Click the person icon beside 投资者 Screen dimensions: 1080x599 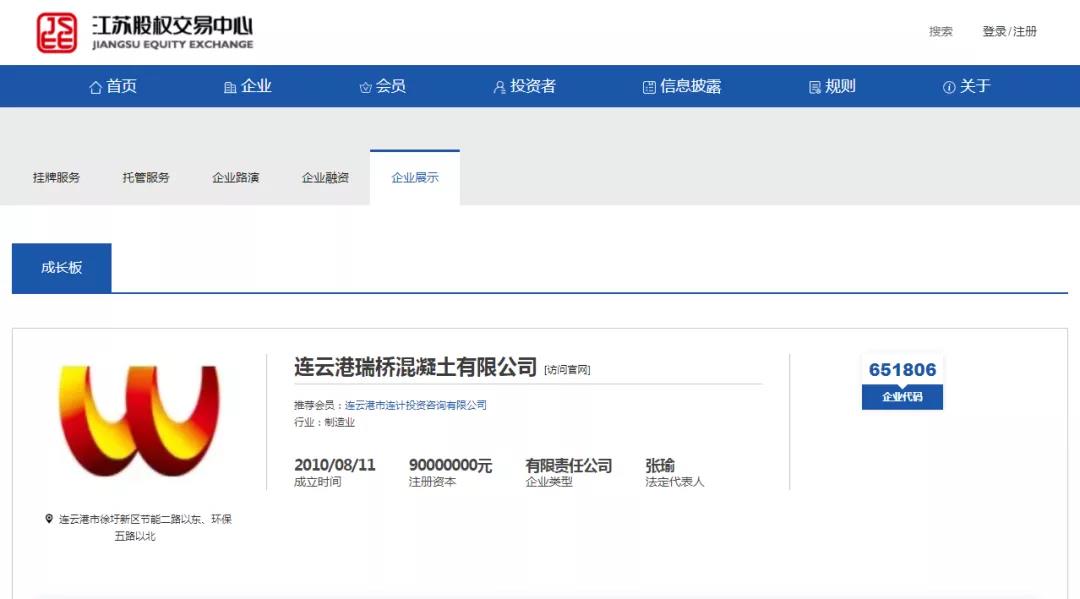click(x=499, y=87)
